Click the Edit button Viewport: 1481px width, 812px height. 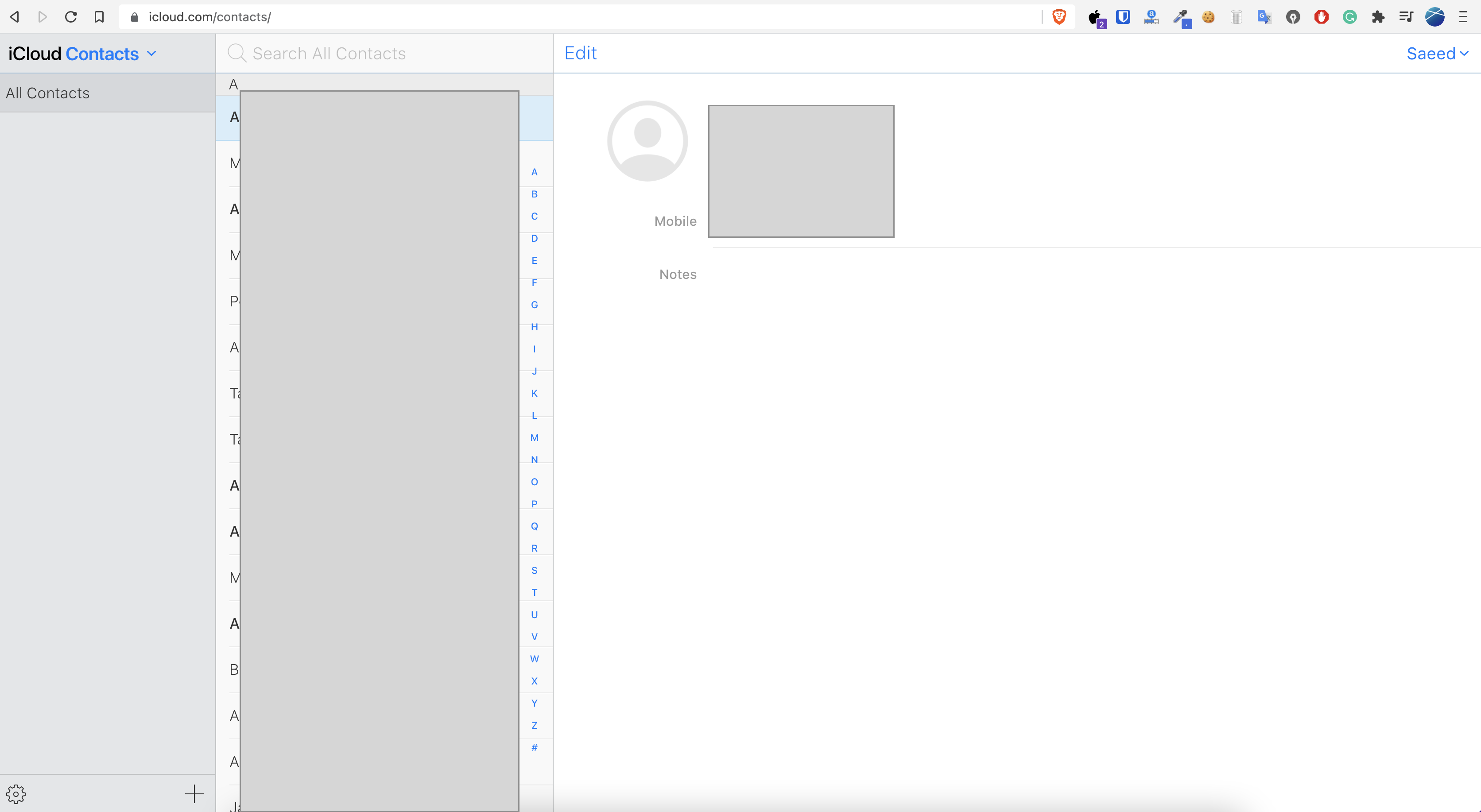point(580,53)
